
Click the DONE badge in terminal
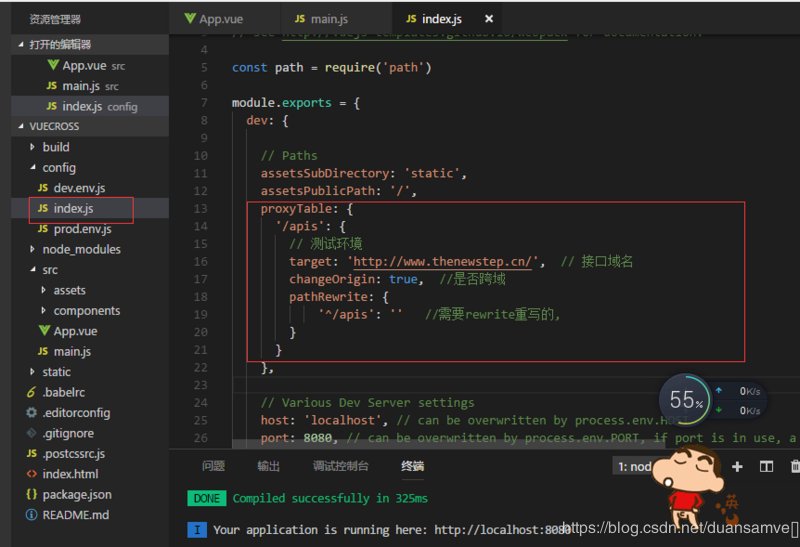coord(207,498)
